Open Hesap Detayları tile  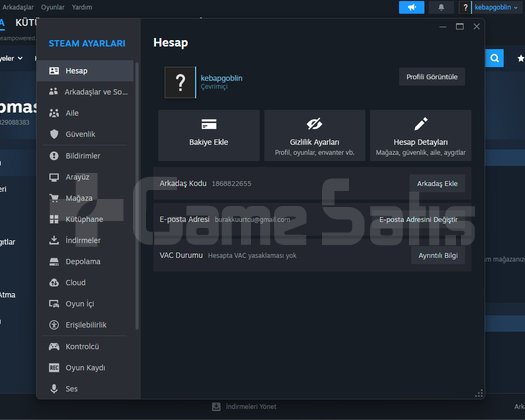421,135
